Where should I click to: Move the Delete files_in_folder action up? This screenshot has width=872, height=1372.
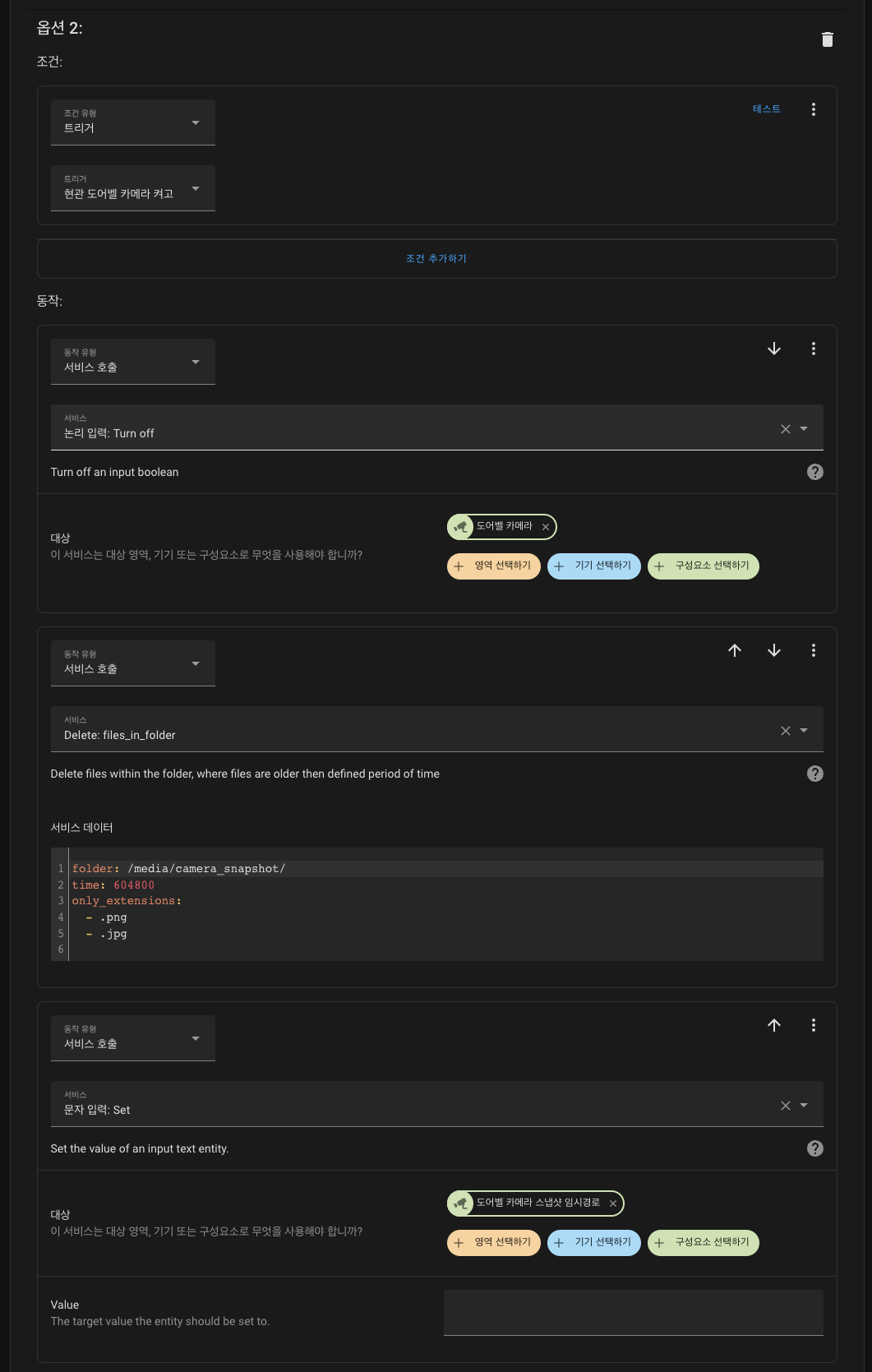click(734, 650)
